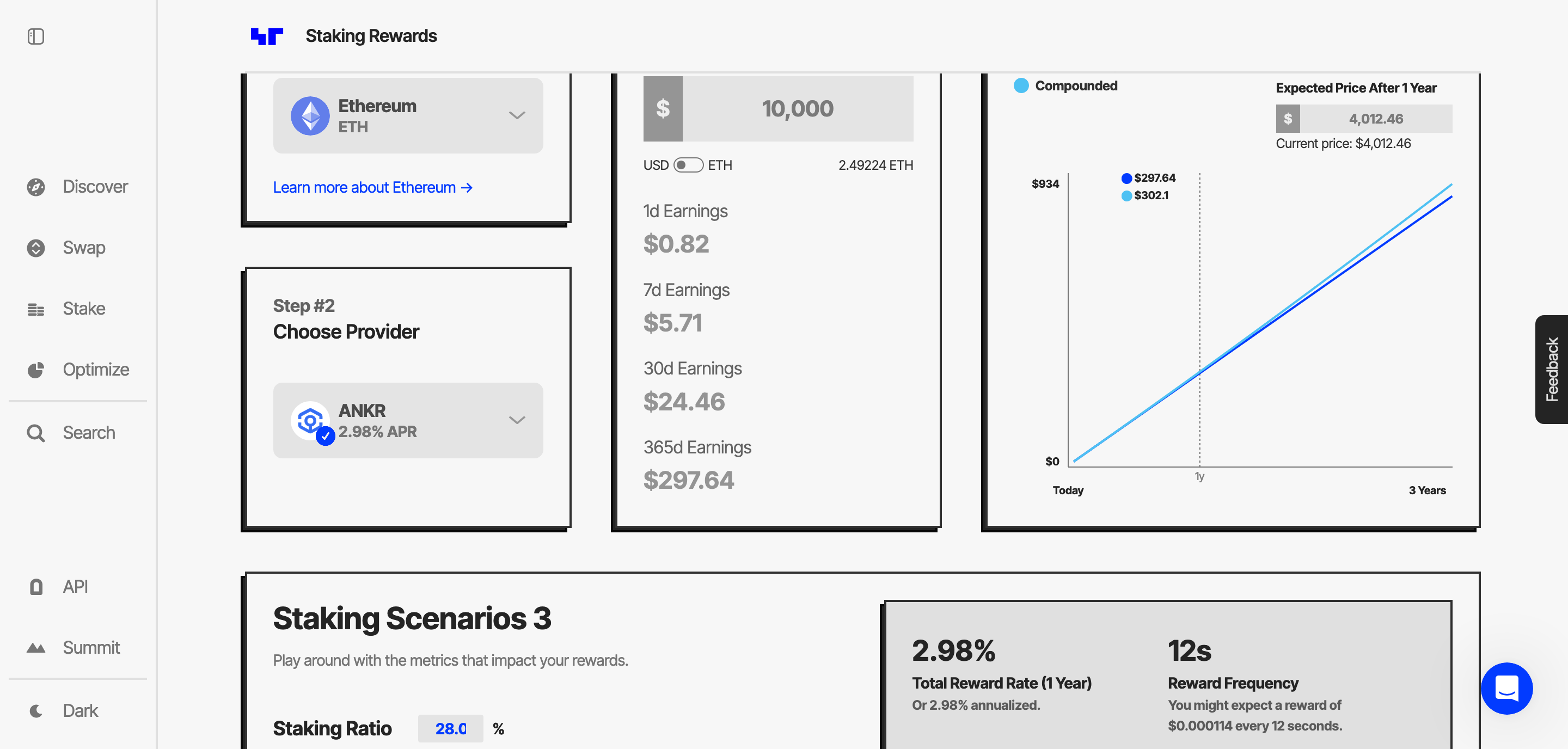This screenshot has height=749, width=1568.
Task: Enable the Dark mode toggle
Action: [x=79, y=710]
